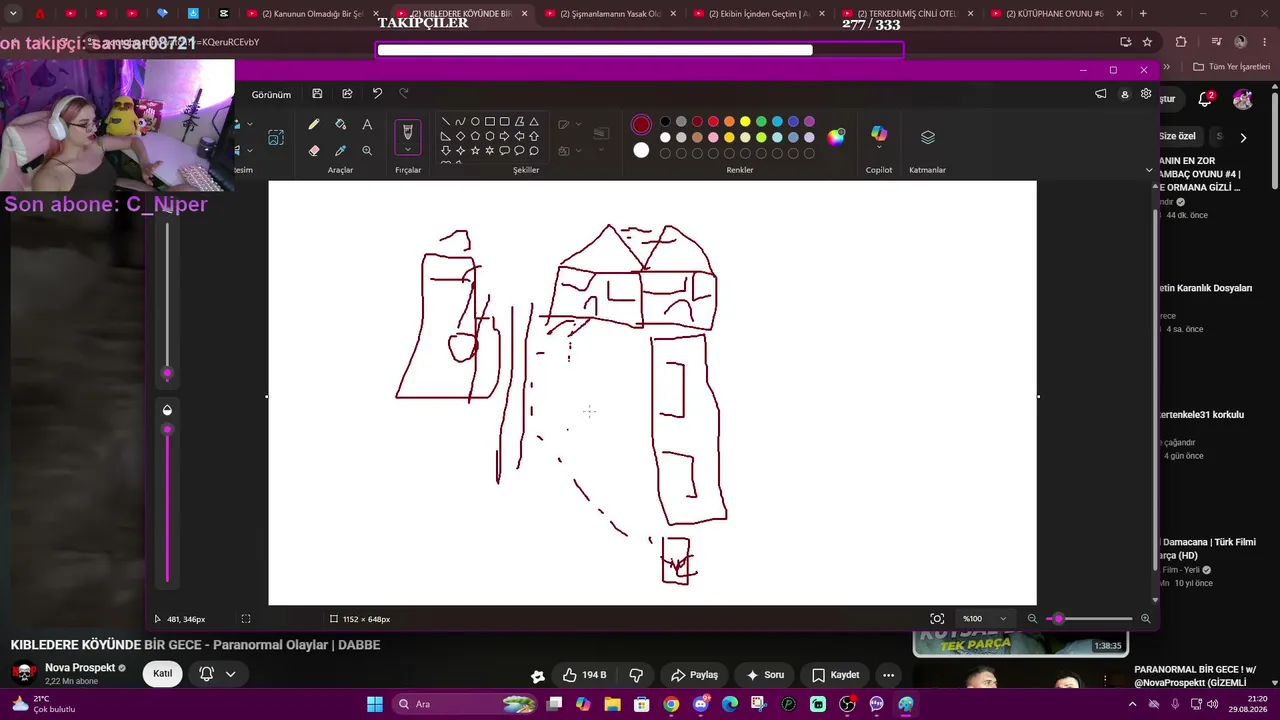Switch to KÜTÜPHANE OYUNU #6 tab
The height and width of the screenshot is (720, 1280).
(1055, 14)
